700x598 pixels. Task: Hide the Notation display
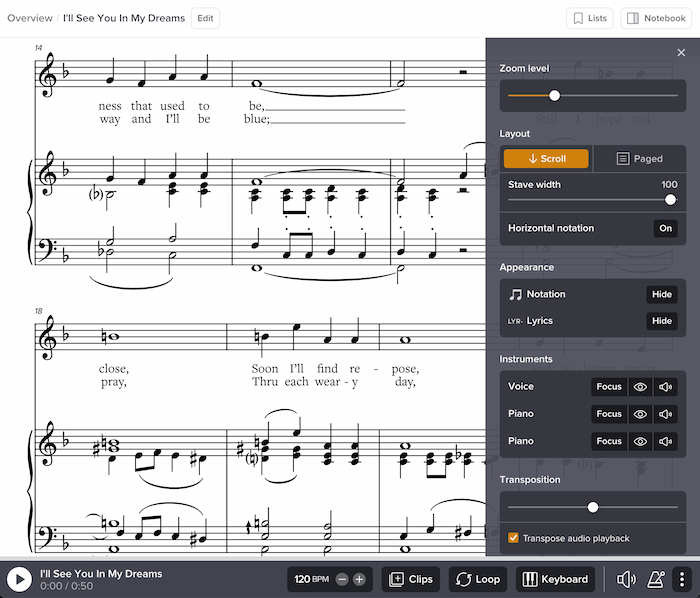click(x=662, y=294)
